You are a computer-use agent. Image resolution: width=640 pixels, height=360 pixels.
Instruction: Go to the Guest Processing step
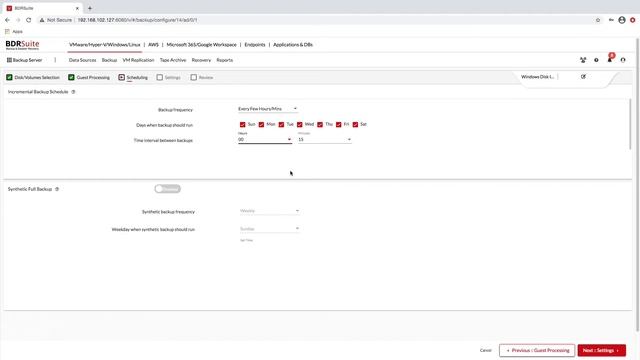(89, 77)
